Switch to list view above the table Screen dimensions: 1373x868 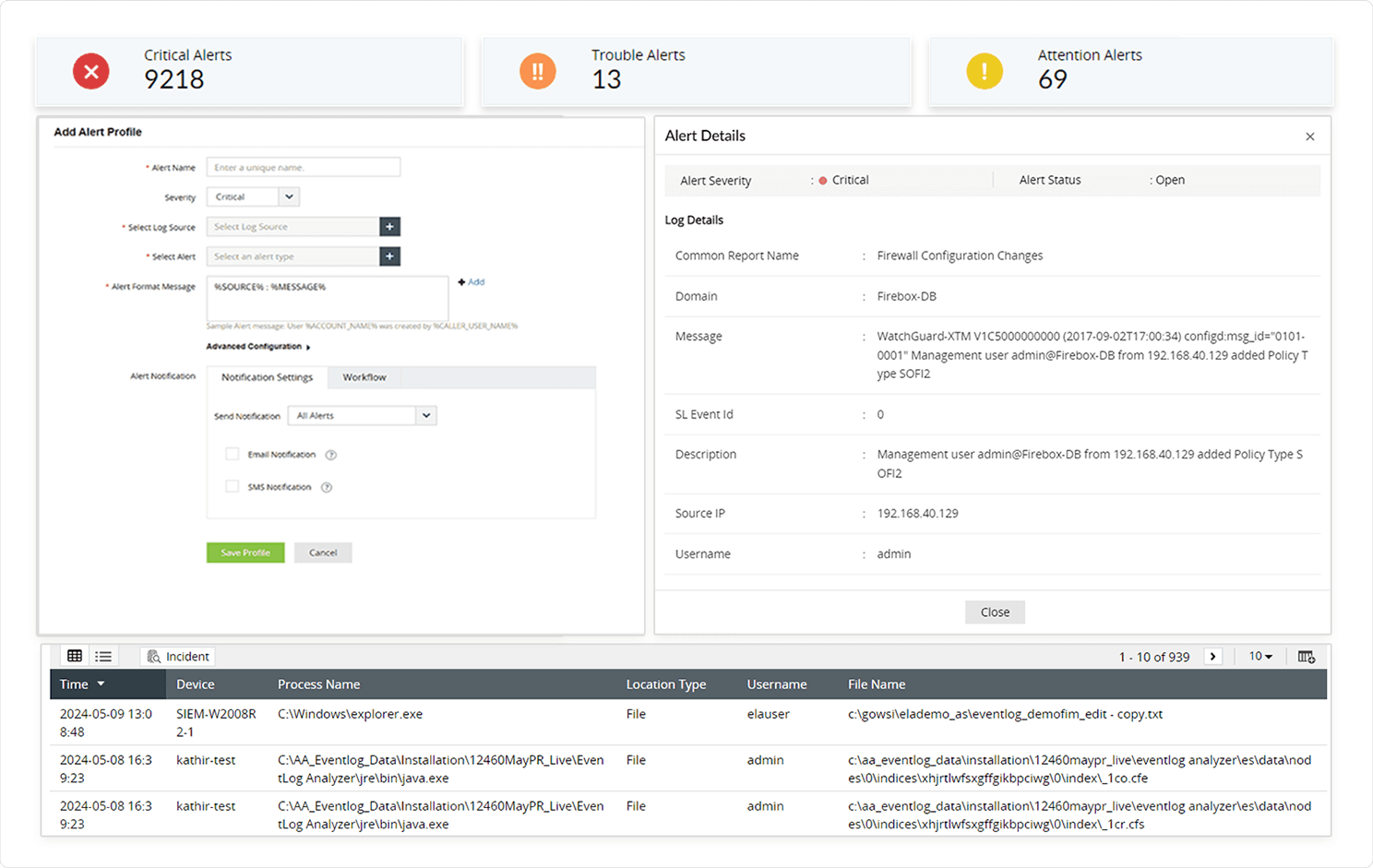point(103,655)
